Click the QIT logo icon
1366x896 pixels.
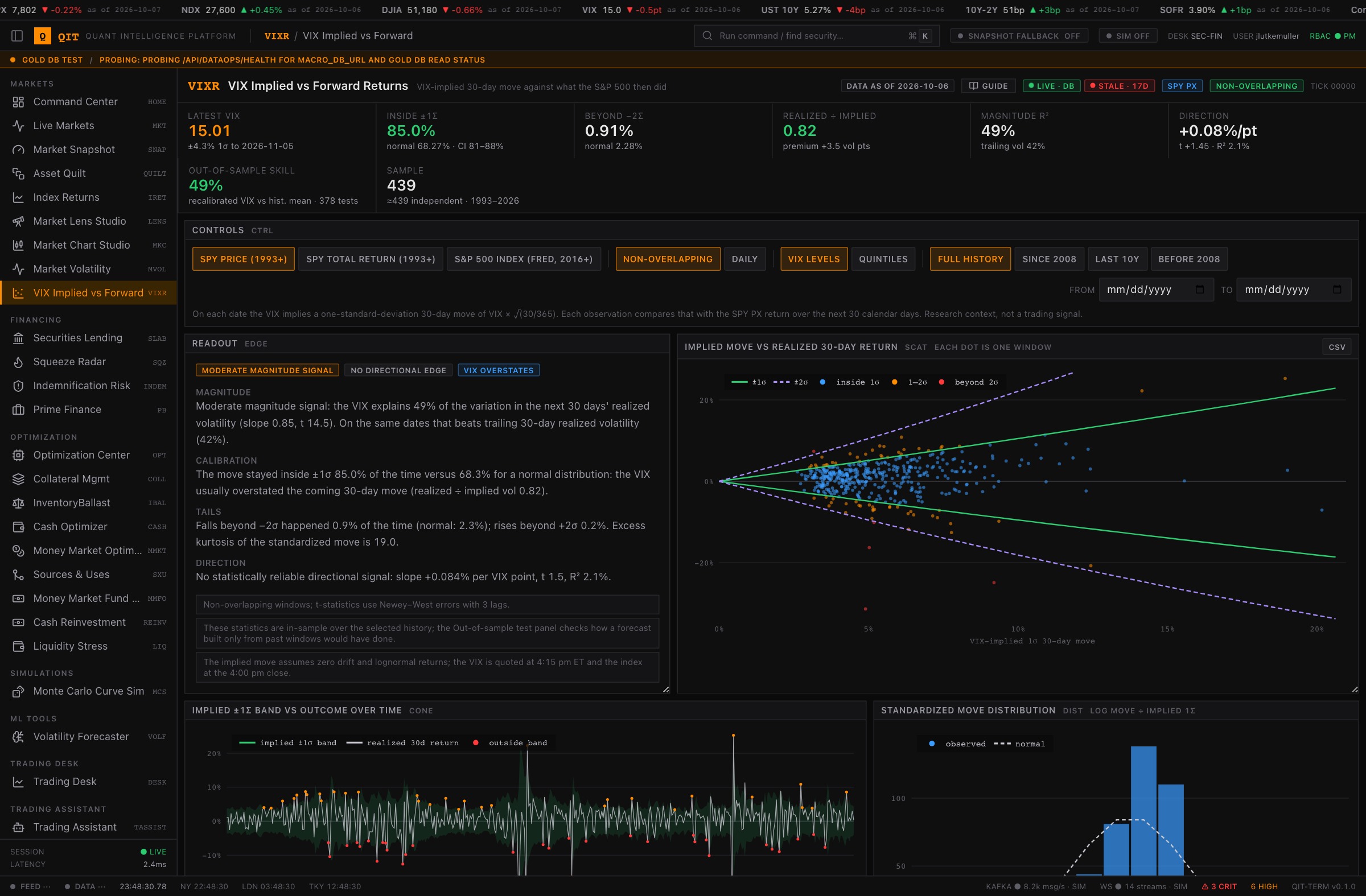pyautogui.click(x=43, y=36)
